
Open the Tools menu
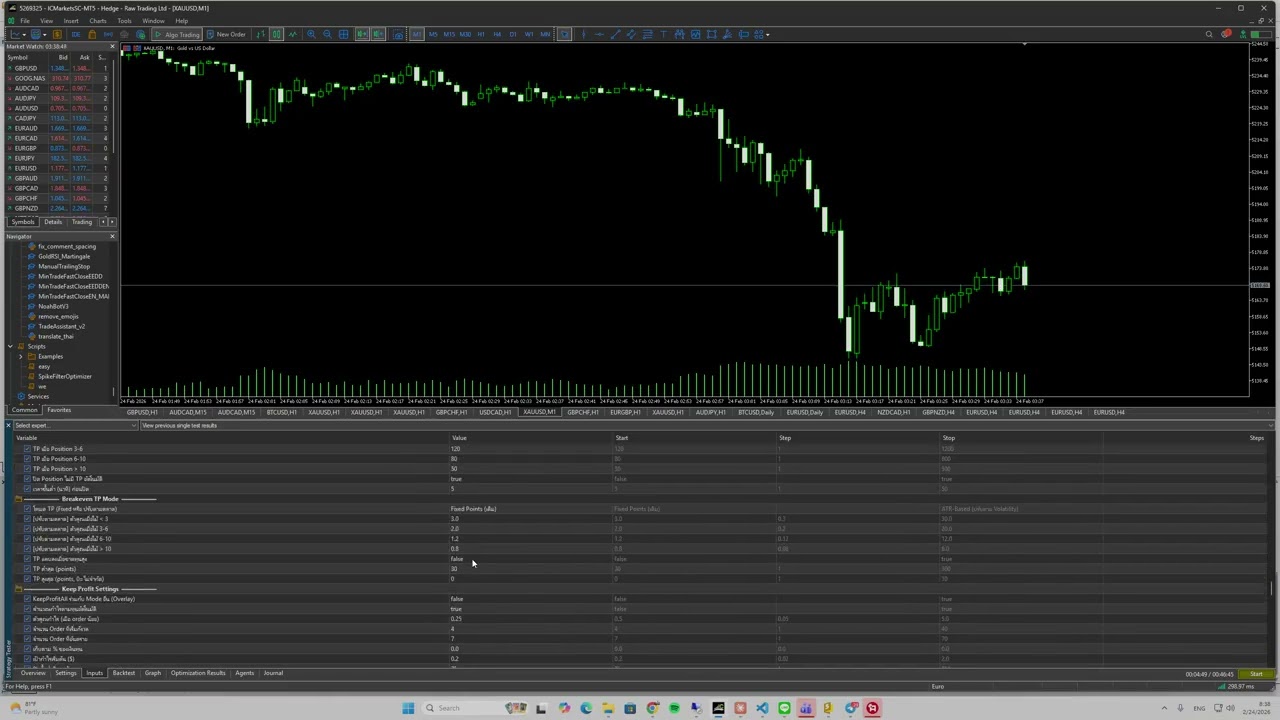coord(124,21)
